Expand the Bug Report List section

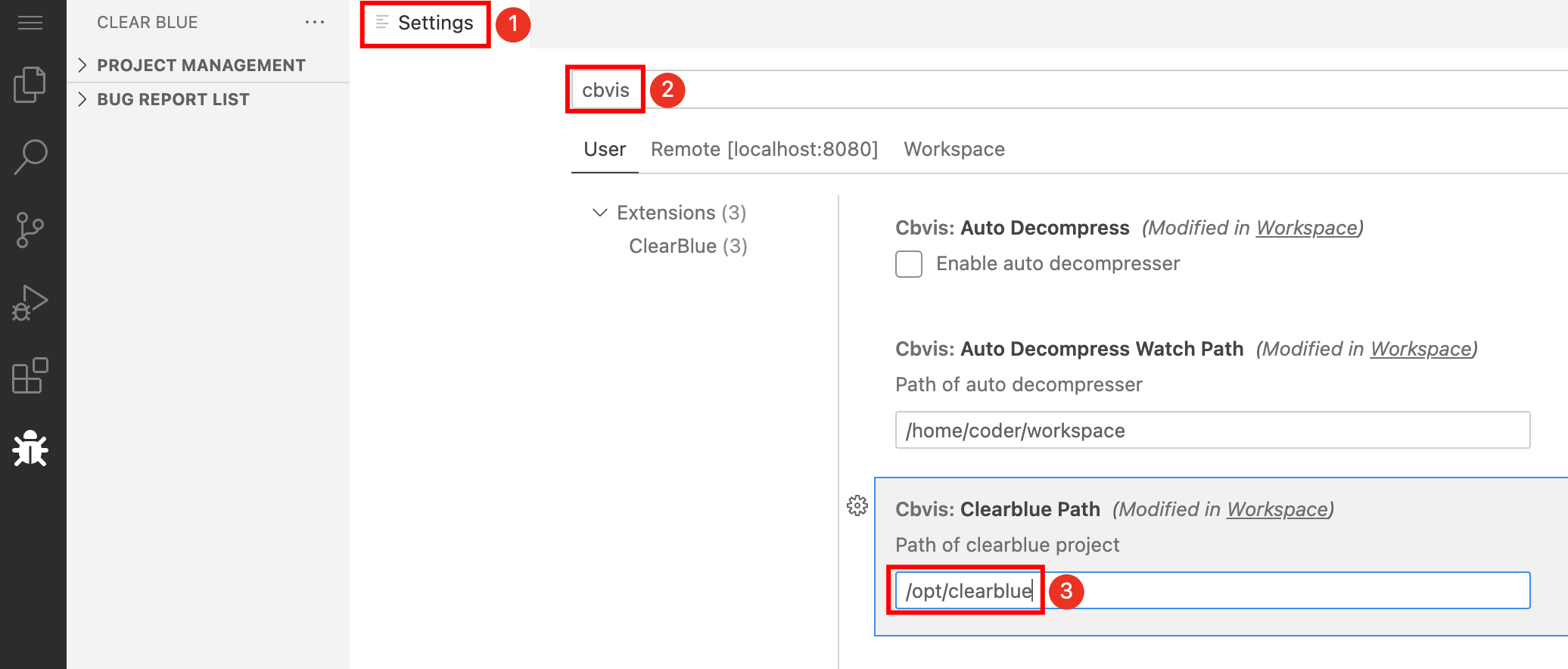pyautogui.click(x=173, y=99)
